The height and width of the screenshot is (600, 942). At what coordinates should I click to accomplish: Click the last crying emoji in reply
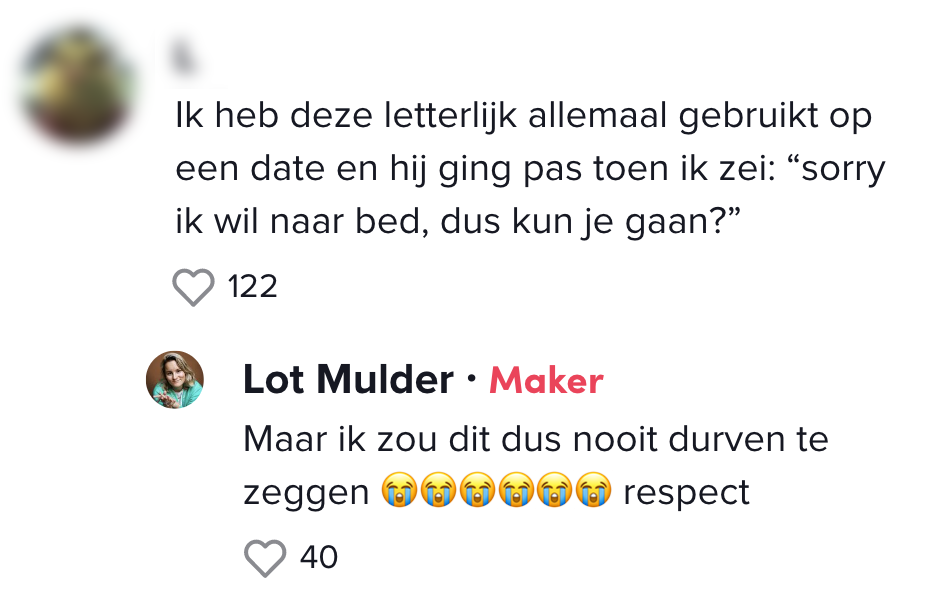(594, 493)
